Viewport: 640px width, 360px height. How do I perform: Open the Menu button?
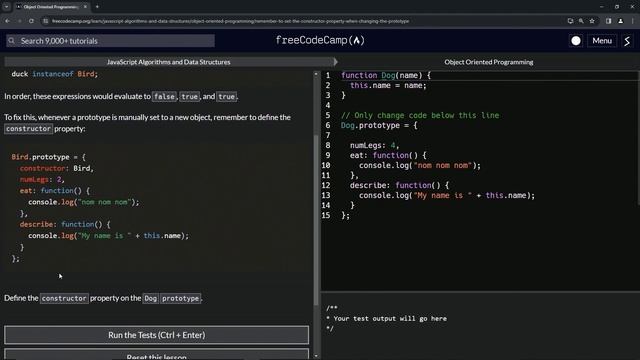[x=602, y=40]
